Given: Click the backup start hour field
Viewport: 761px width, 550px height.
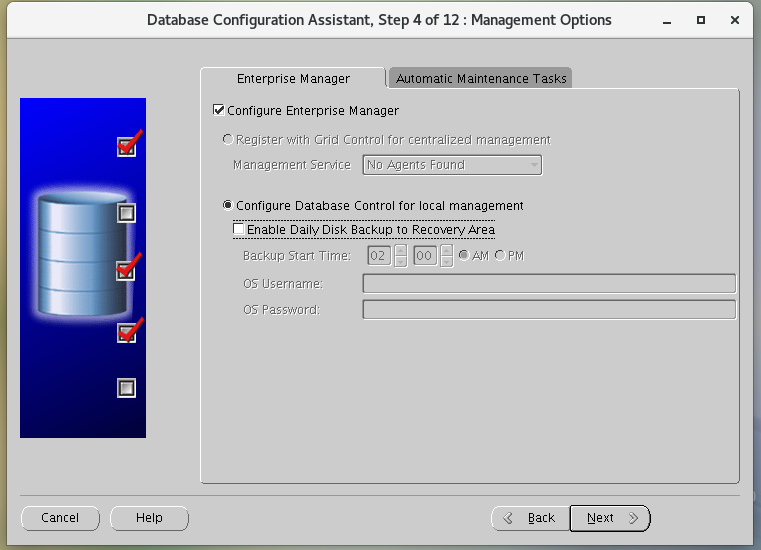Looking at the screenshot, I should tap(379, 256).
